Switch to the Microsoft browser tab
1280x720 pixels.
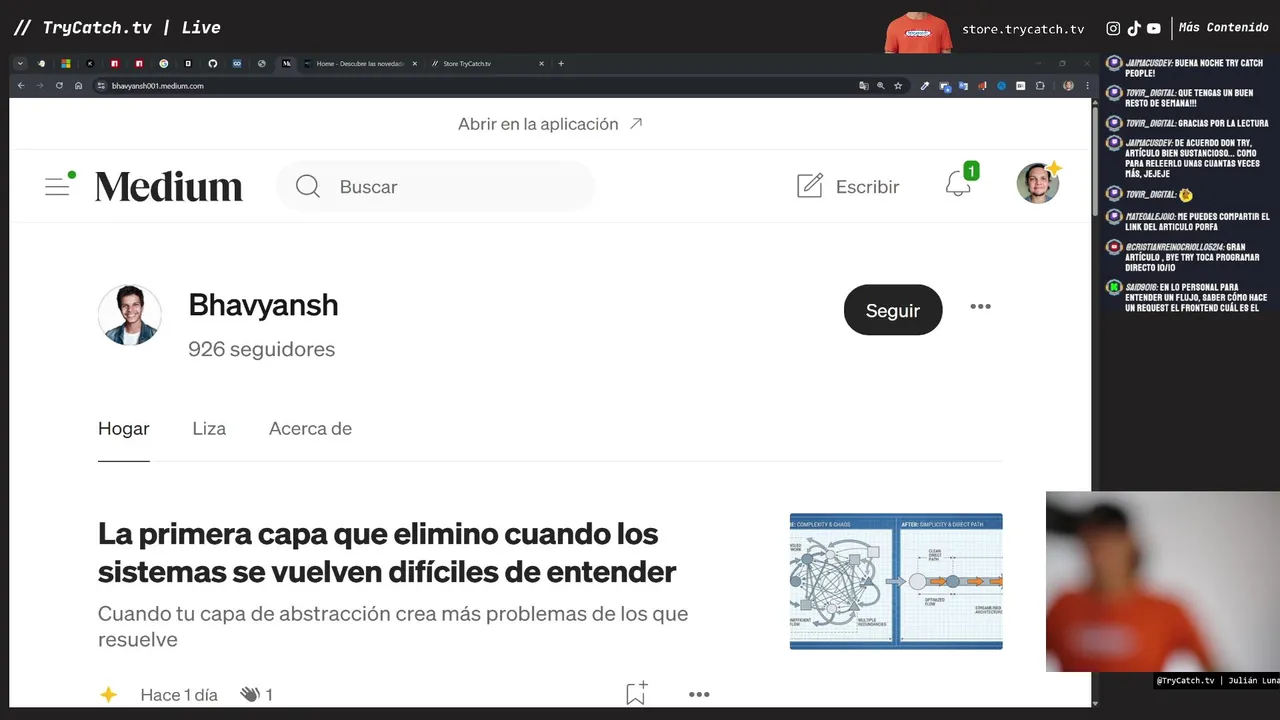pos(66,63)
